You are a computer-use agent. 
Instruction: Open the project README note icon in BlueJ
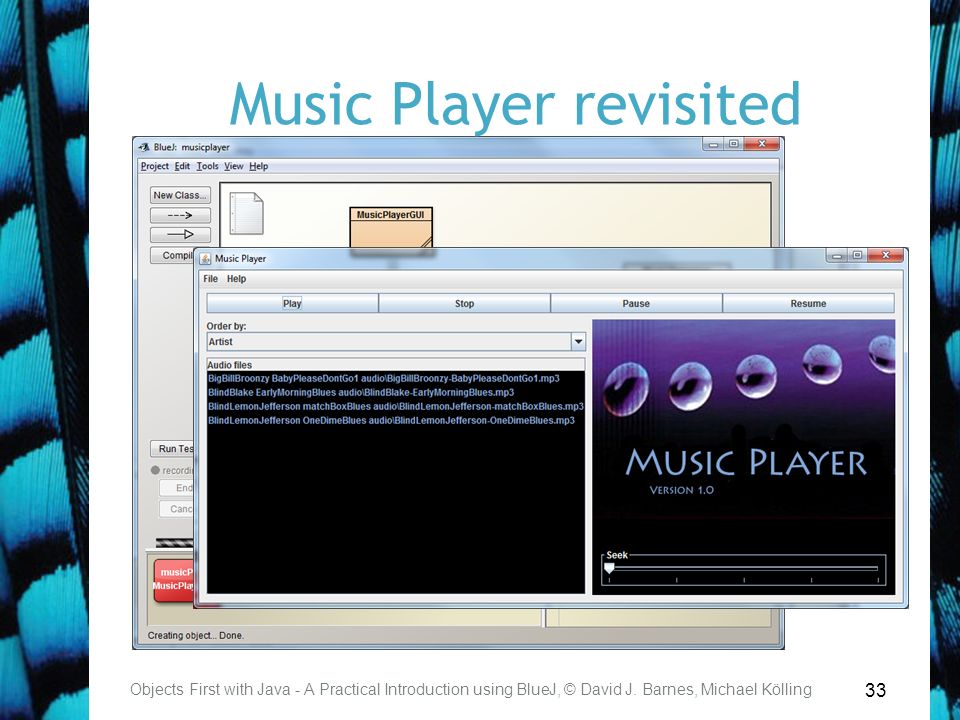(x=246, y=213)
